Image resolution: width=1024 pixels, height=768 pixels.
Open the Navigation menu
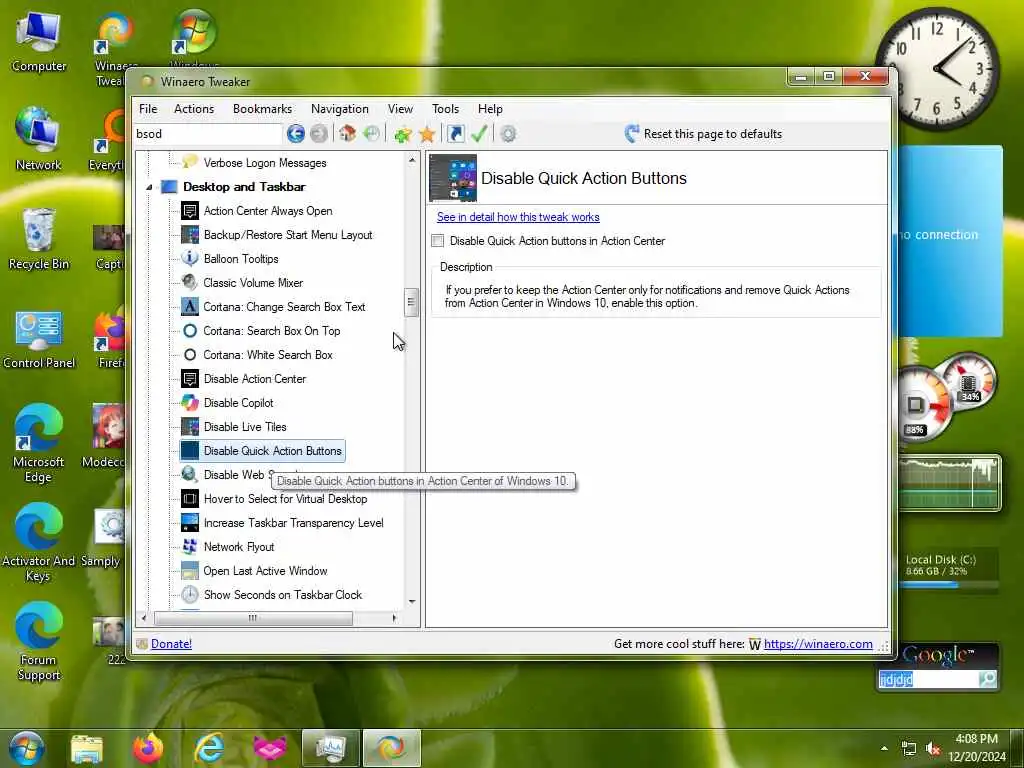340,109
